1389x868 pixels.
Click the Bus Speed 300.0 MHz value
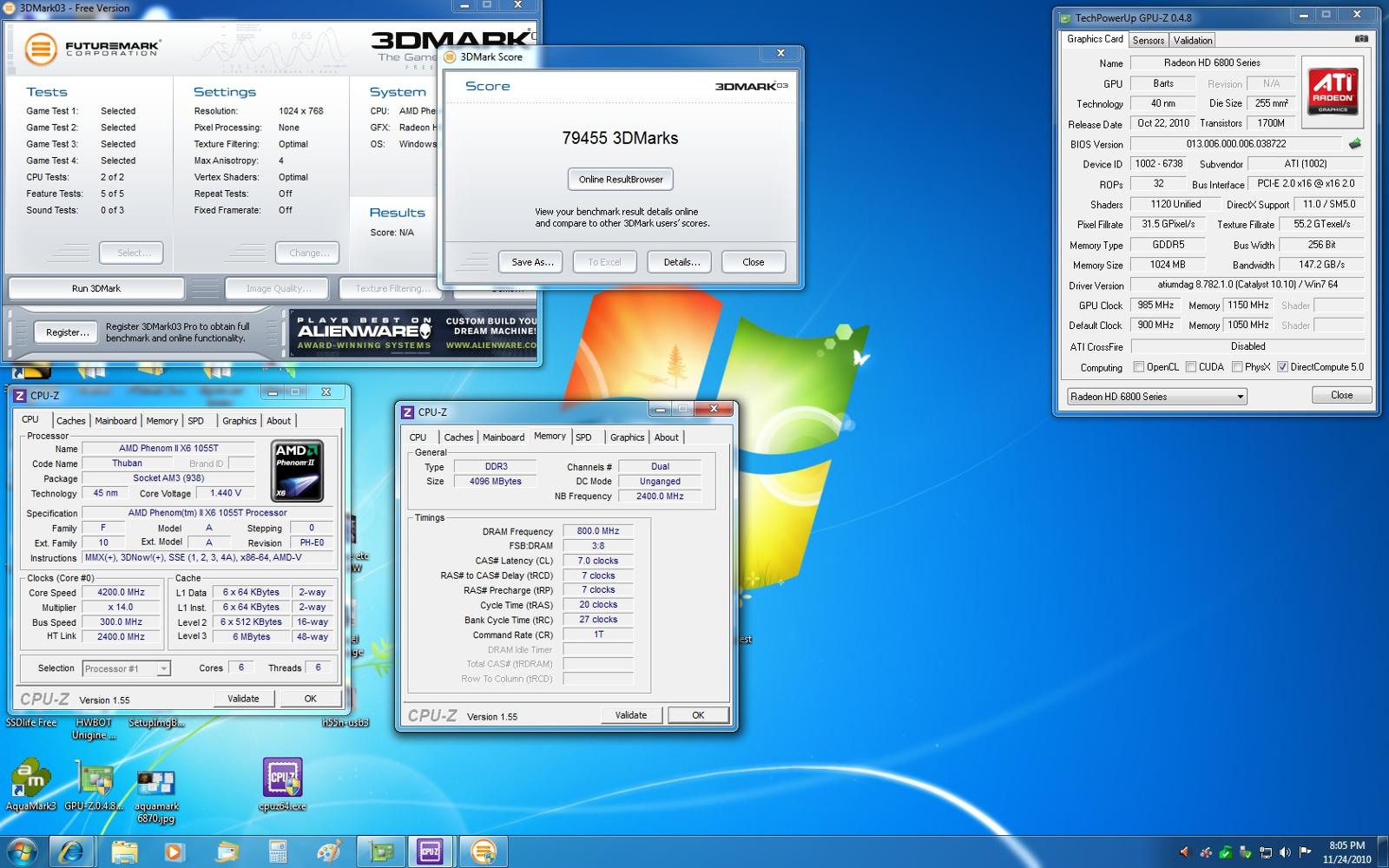[x=121, y=622]
